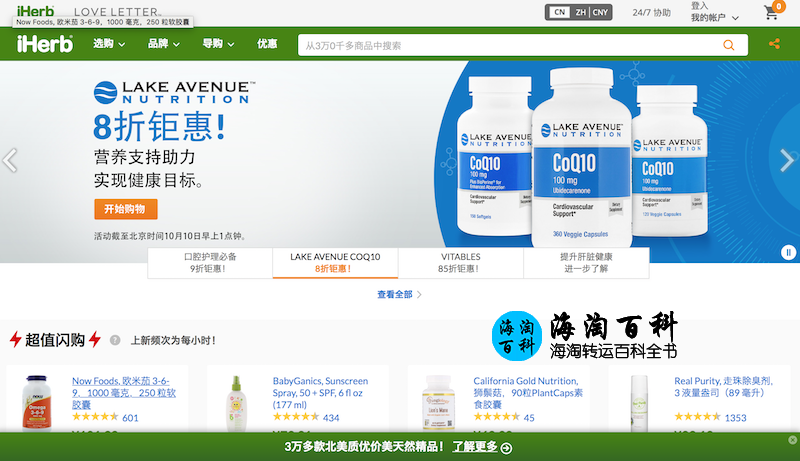
Task: Click the Now Foods Omega bottle thumbnail
Action: pos(37,402)
